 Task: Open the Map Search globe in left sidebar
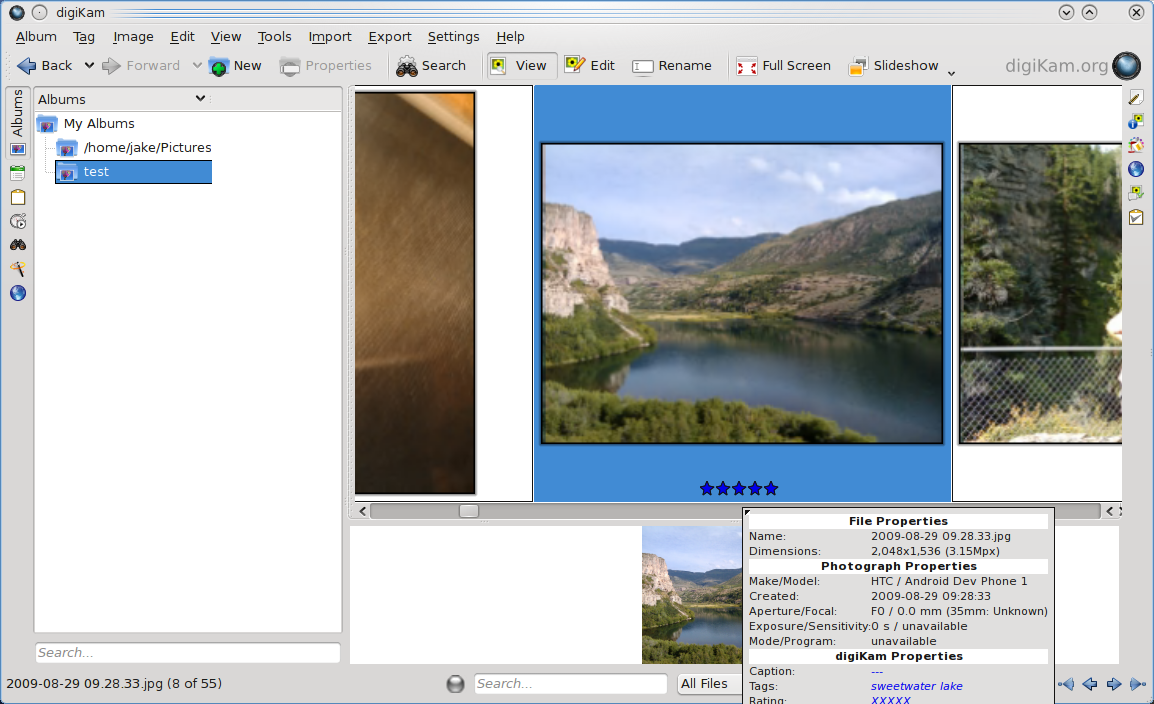18,294
